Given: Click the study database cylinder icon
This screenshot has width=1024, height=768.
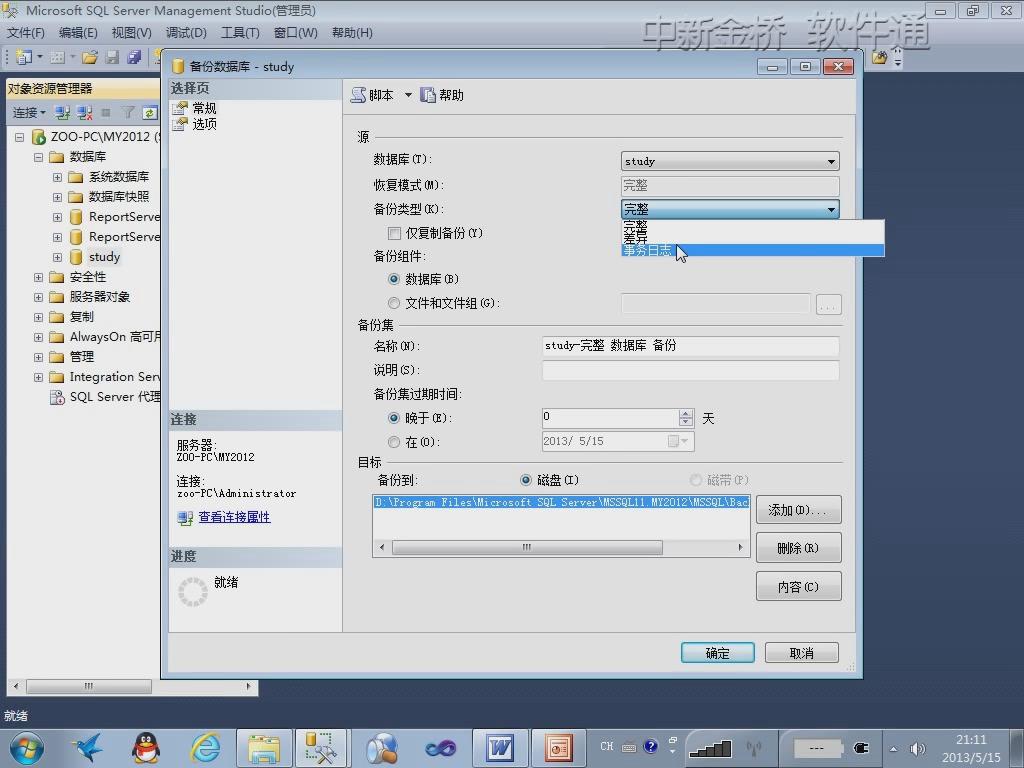Looking at the screenshot, I should [76, 257].
